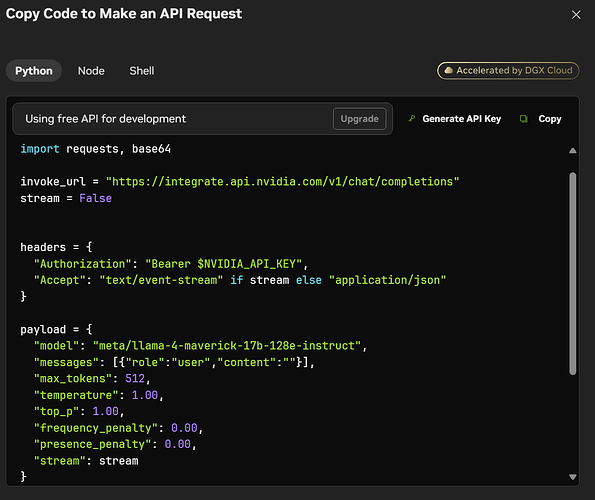Switch to the Python tab
This screenshot has width=595, height=500.
[x=34, y=71]
